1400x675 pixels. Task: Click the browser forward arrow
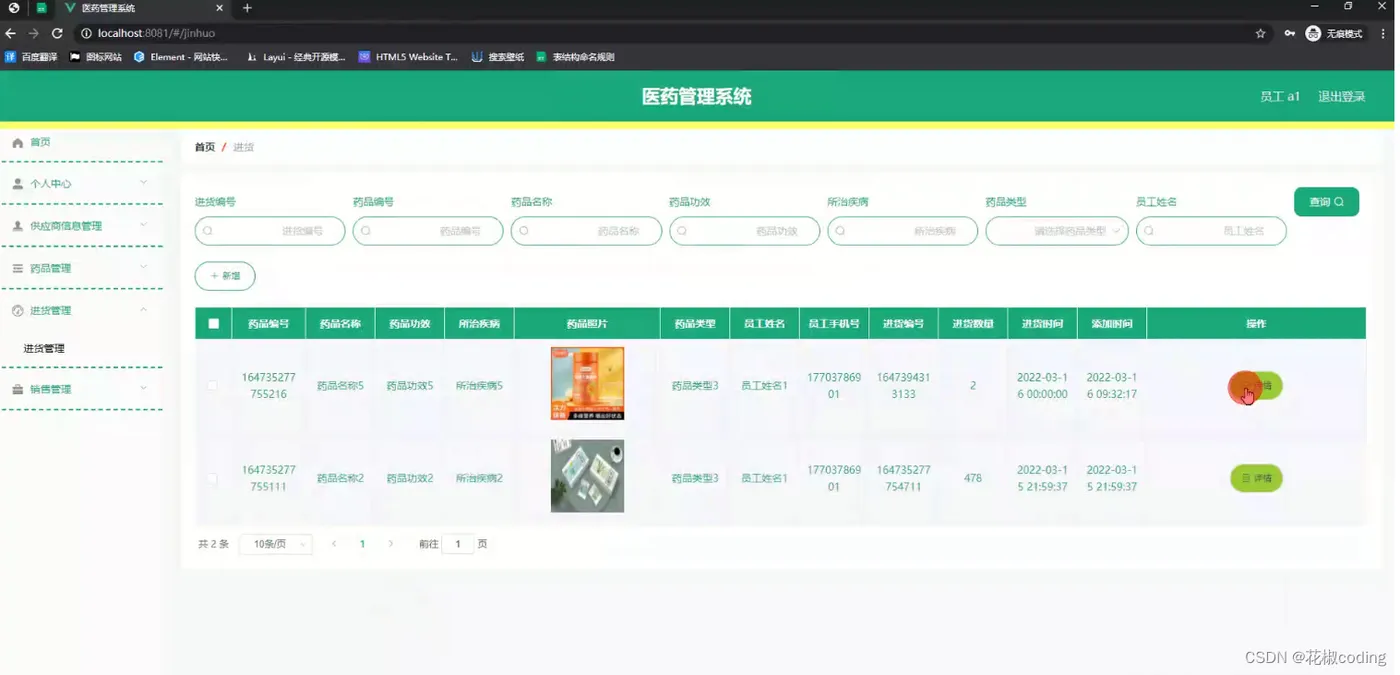[34, 33]
